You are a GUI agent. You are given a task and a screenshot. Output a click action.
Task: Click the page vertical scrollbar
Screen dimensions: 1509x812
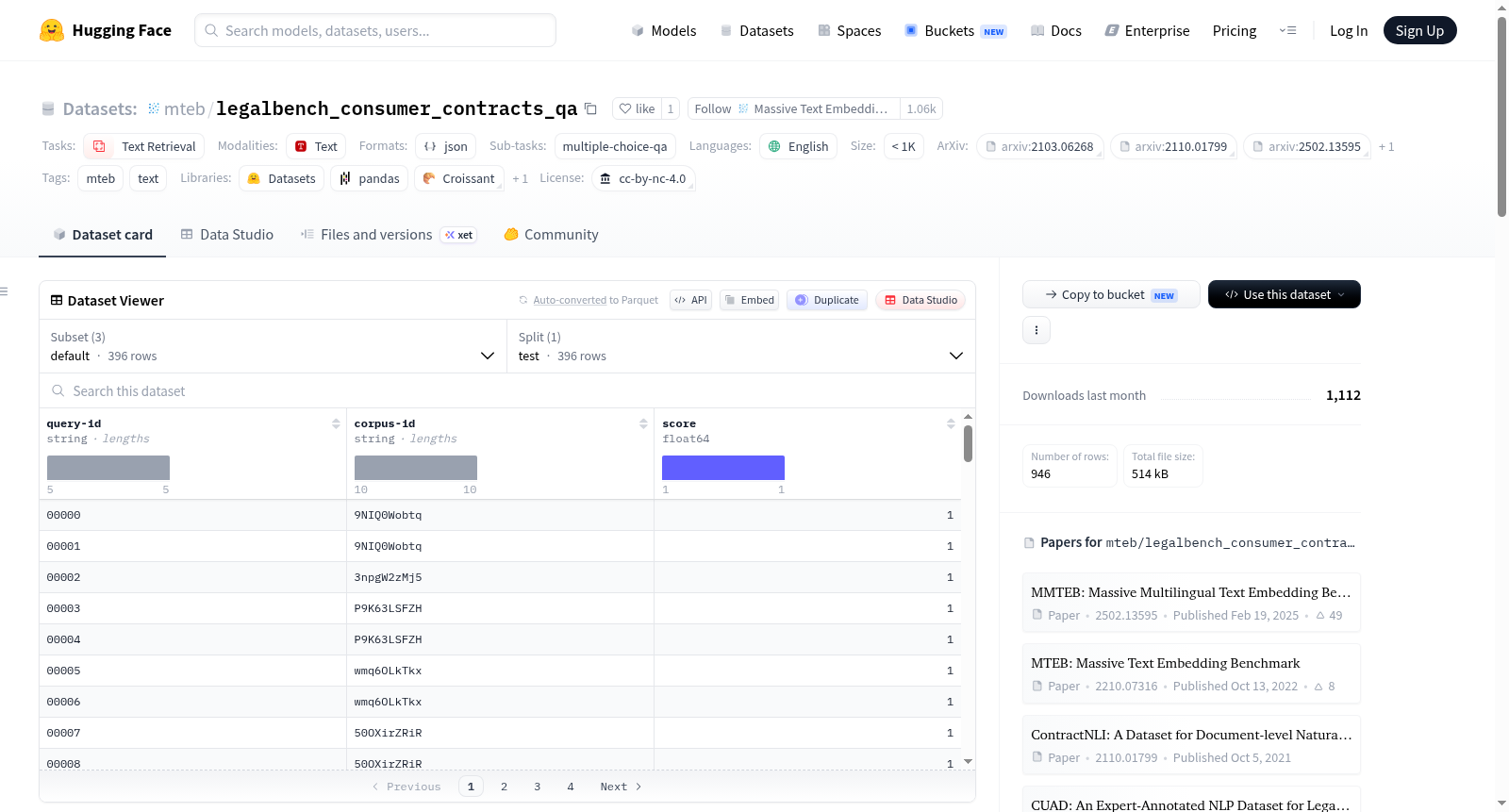1501,118
